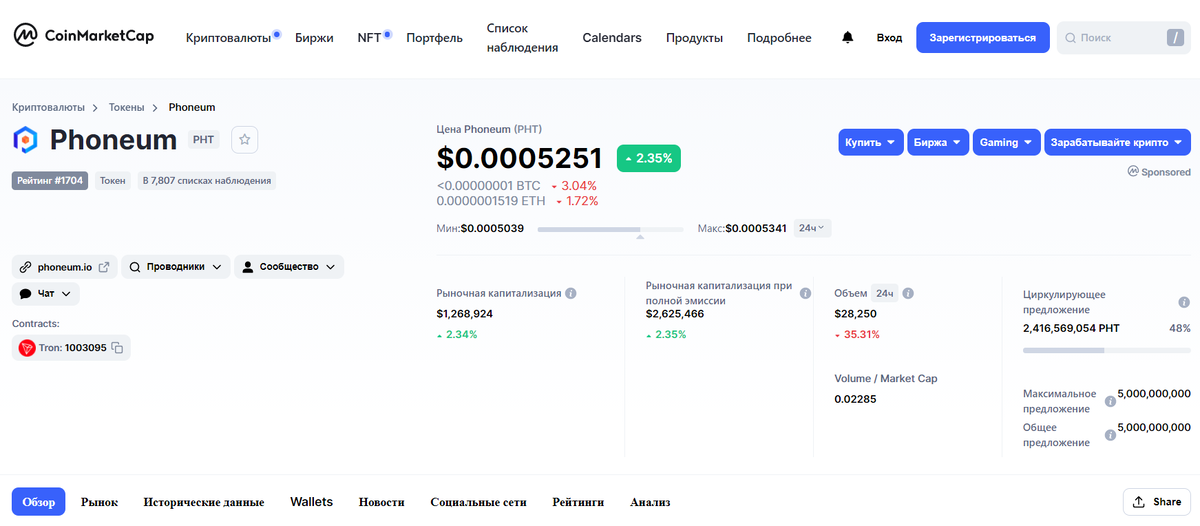Viewport: 1200px width, 526px height.
Task: Click the 0.02285 Volume / Market Cap value
Action: (855, 399)
